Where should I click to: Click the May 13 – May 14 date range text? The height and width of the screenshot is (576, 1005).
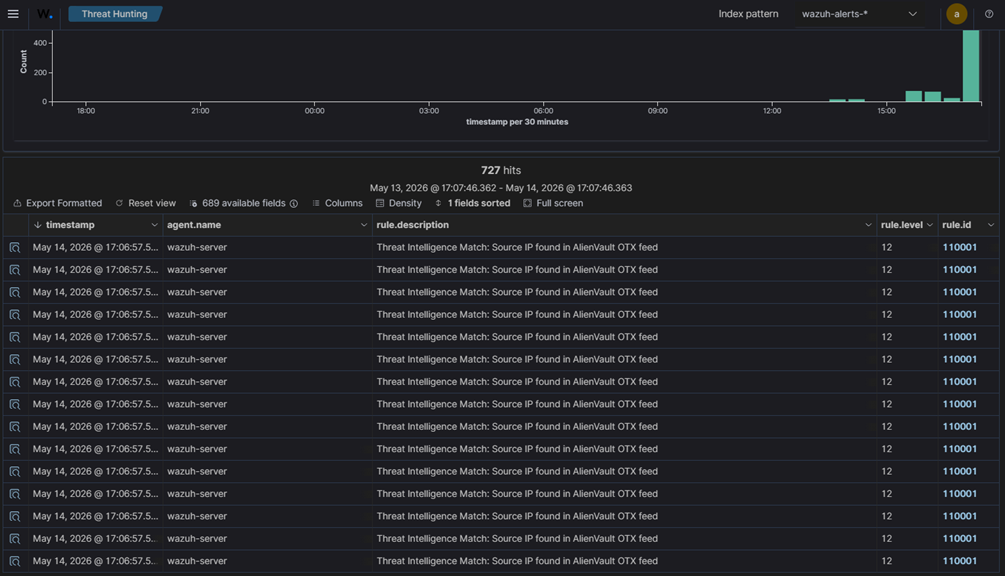tap(501, 188)
